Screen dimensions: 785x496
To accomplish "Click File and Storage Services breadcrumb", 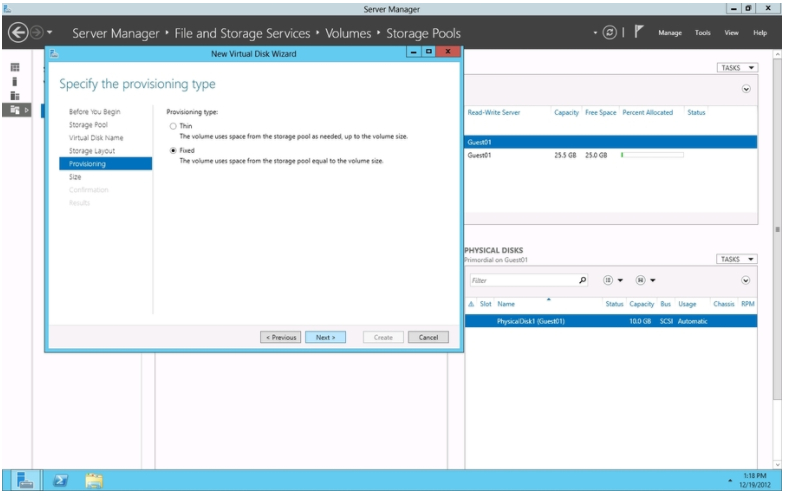I will [x=242, y=34].
